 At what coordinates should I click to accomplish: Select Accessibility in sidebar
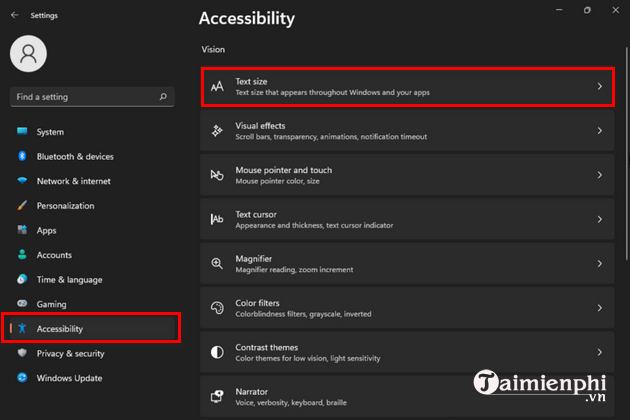tap(92, 328)
